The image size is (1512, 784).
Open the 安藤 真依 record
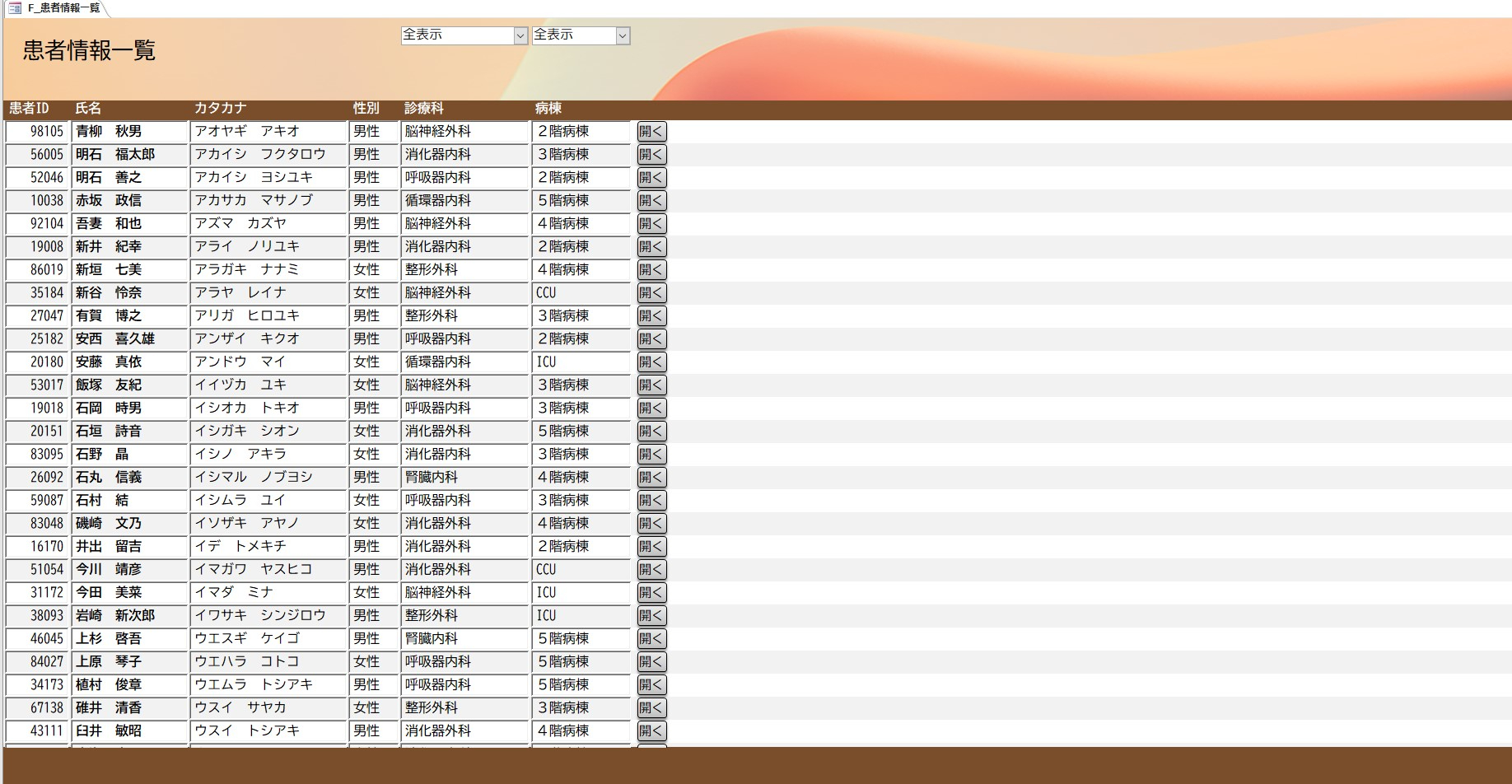pyautogui.click(x=651, y=362)
